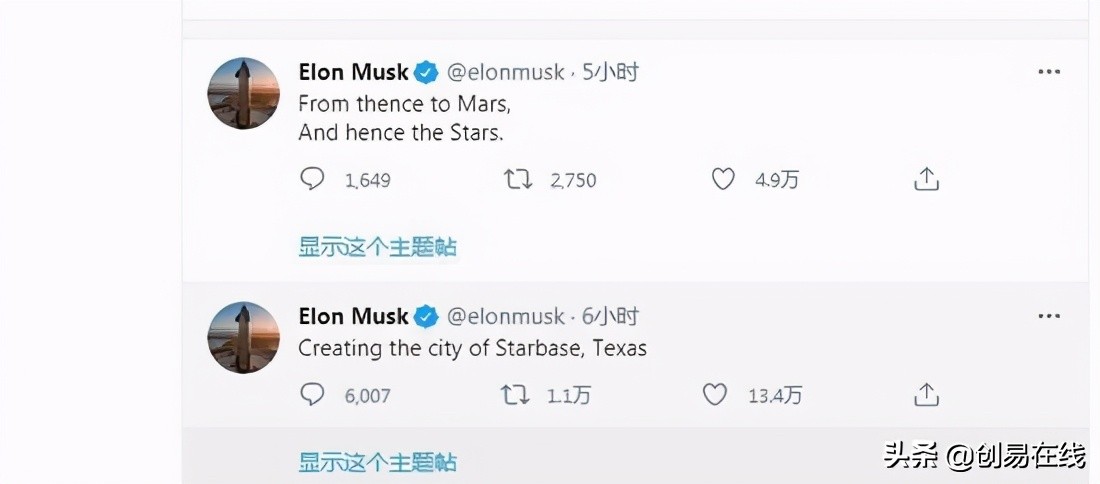Show this thread under the Mars tweet
Screen dimensions: 1100x484
tap(377, 246)
